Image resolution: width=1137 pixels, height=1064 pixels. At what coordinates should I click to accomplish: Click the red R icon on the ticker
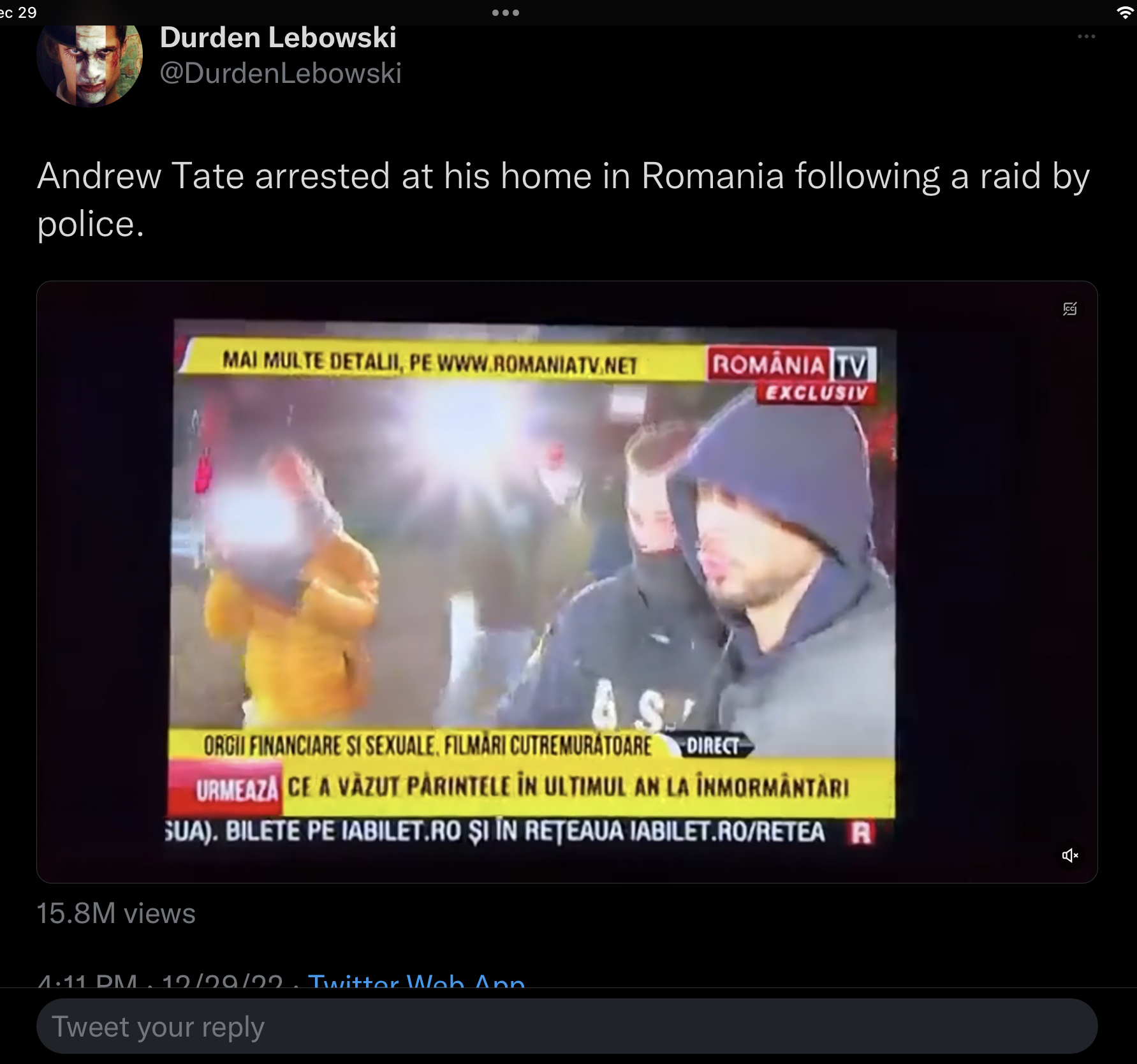[861, 832]
